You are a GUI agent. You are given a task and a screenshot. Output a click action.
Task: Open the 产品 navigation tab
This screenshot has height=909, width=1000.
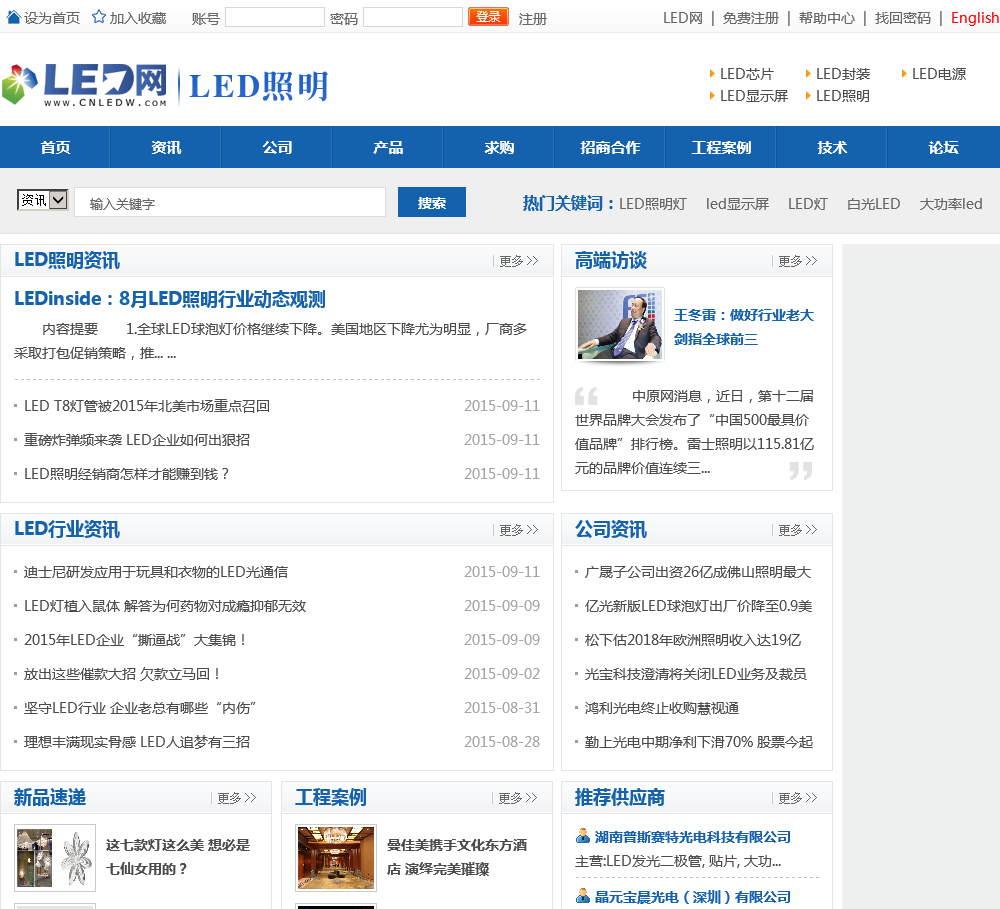[388, 147]
